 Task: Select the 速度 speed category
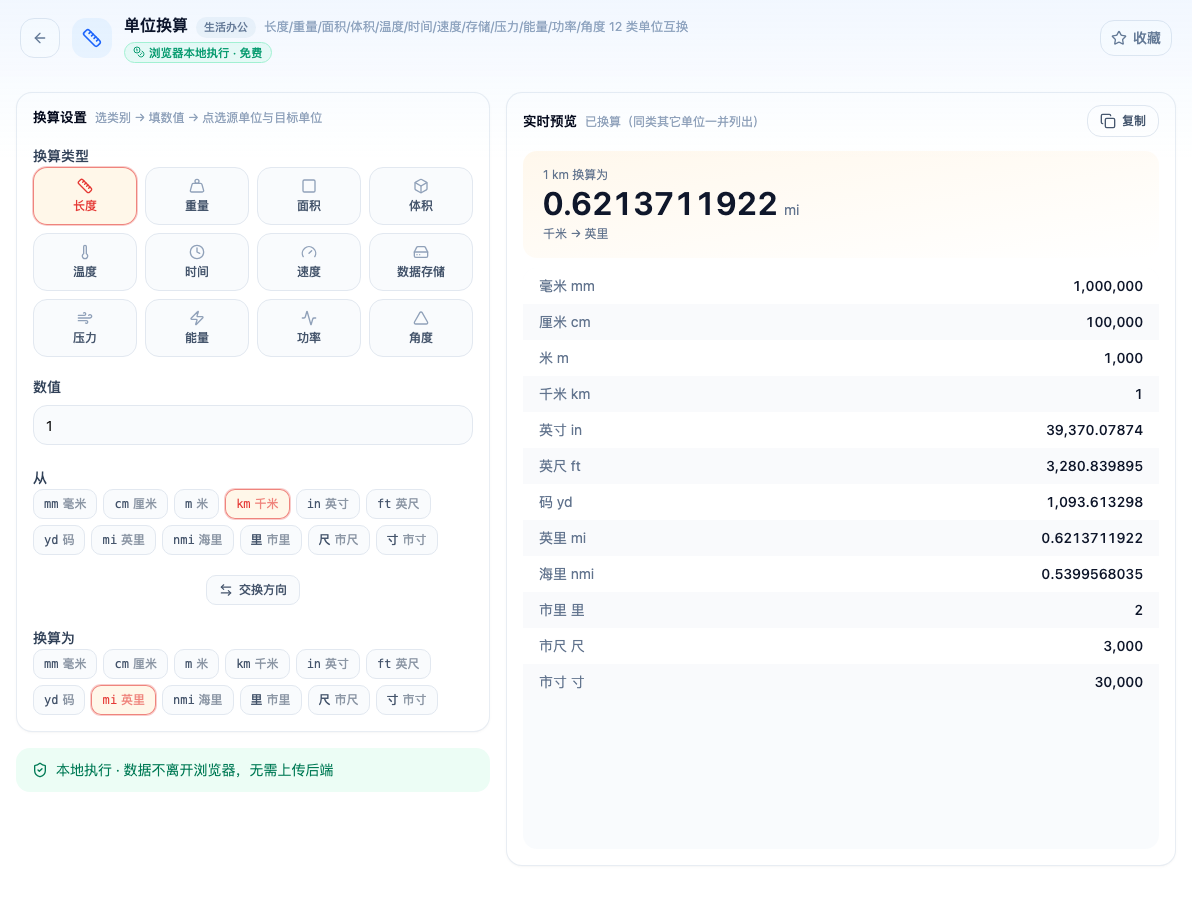point(309,262)
